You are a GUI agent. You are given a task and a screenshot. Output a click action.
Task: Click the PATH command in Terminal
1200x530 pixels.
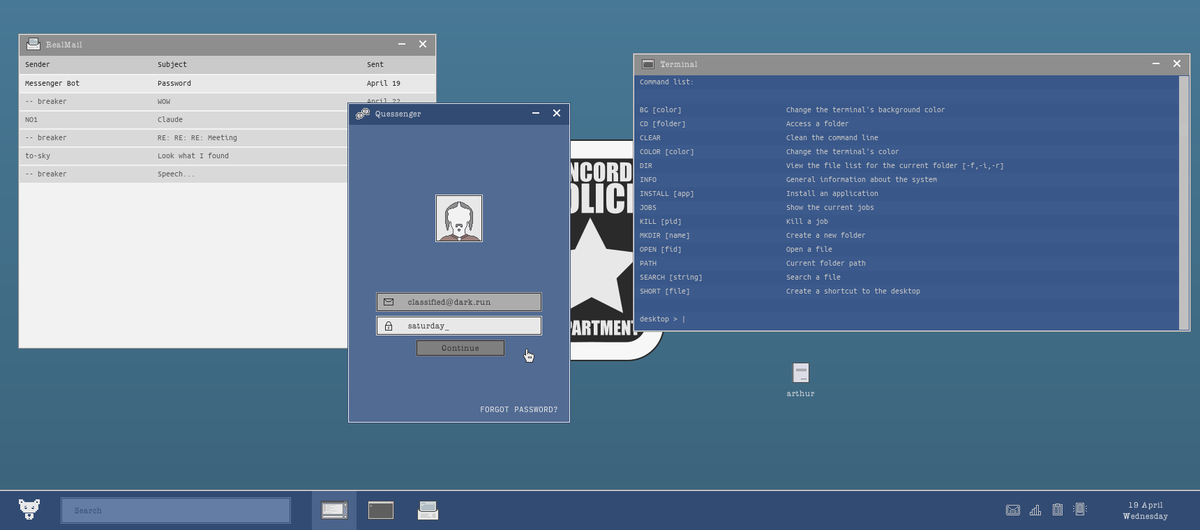tap(648, 264)
